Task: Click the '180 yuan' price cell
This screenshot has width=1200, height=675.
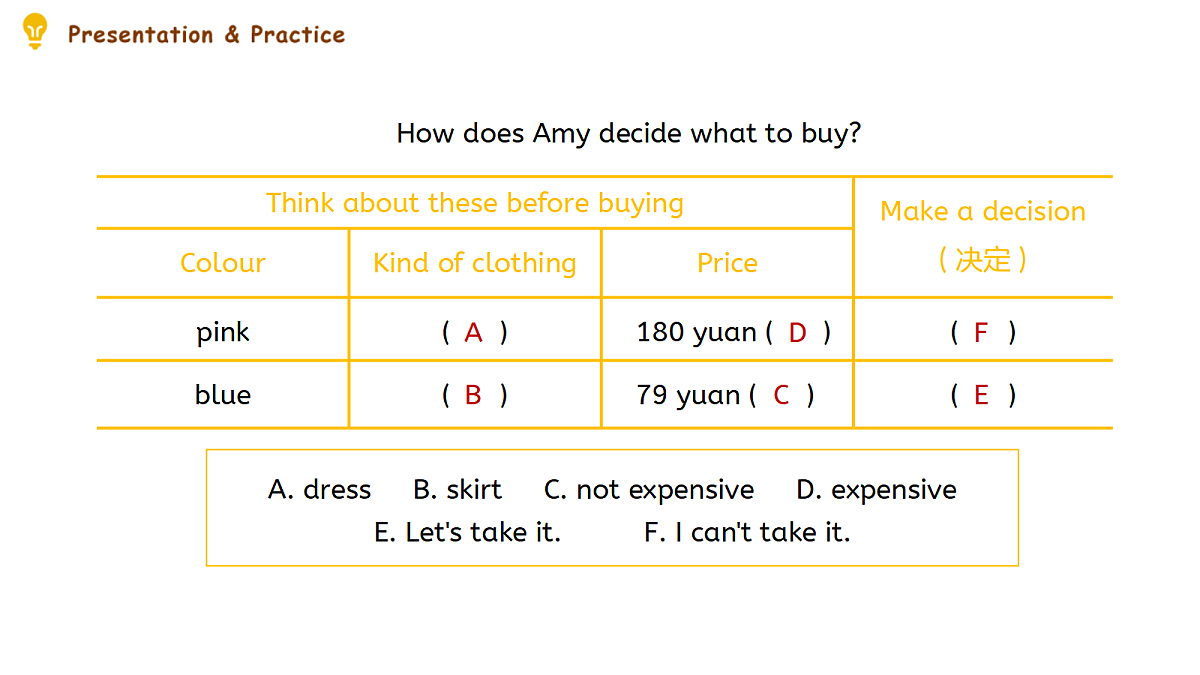Action: click(x=727, y=330)
